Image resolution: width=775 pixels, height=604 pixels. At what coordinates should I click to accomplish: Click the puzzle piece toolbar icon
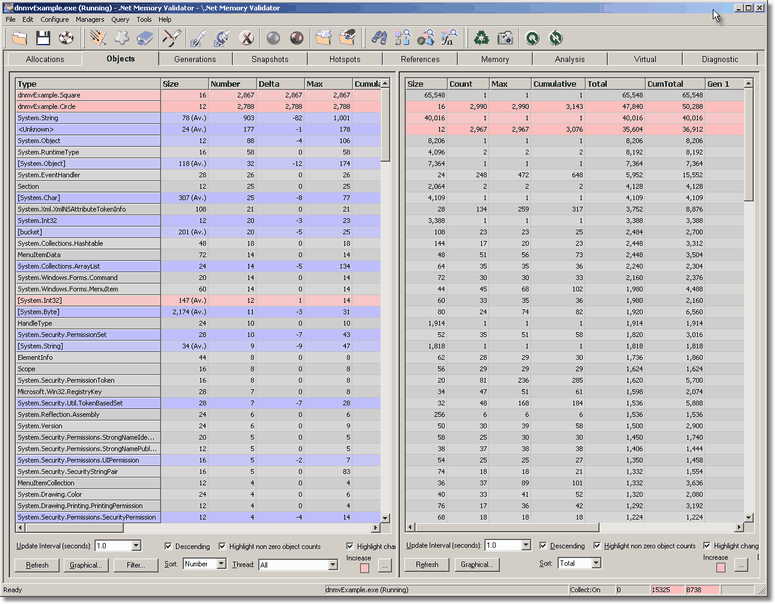coord(122,38)
